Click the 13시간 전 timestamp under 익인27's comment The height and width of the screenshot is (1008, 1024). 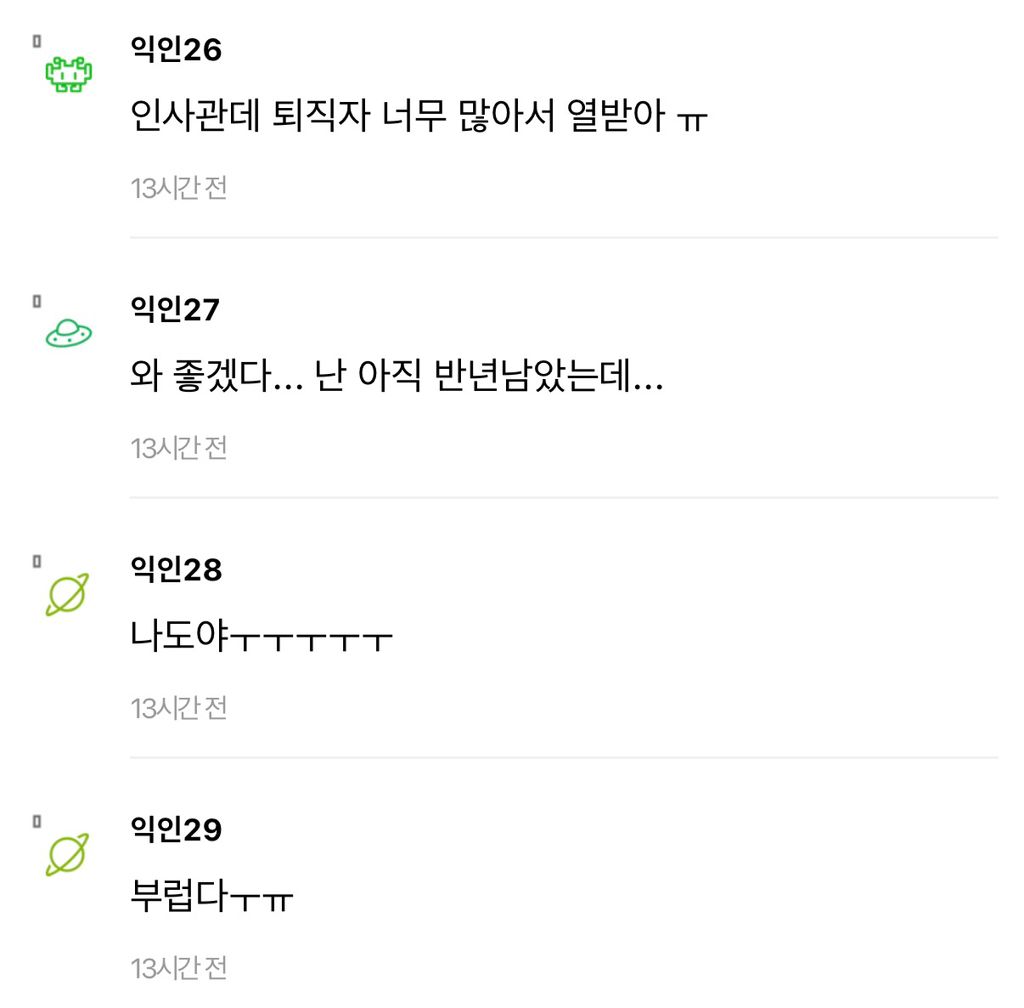coord(179,449)
